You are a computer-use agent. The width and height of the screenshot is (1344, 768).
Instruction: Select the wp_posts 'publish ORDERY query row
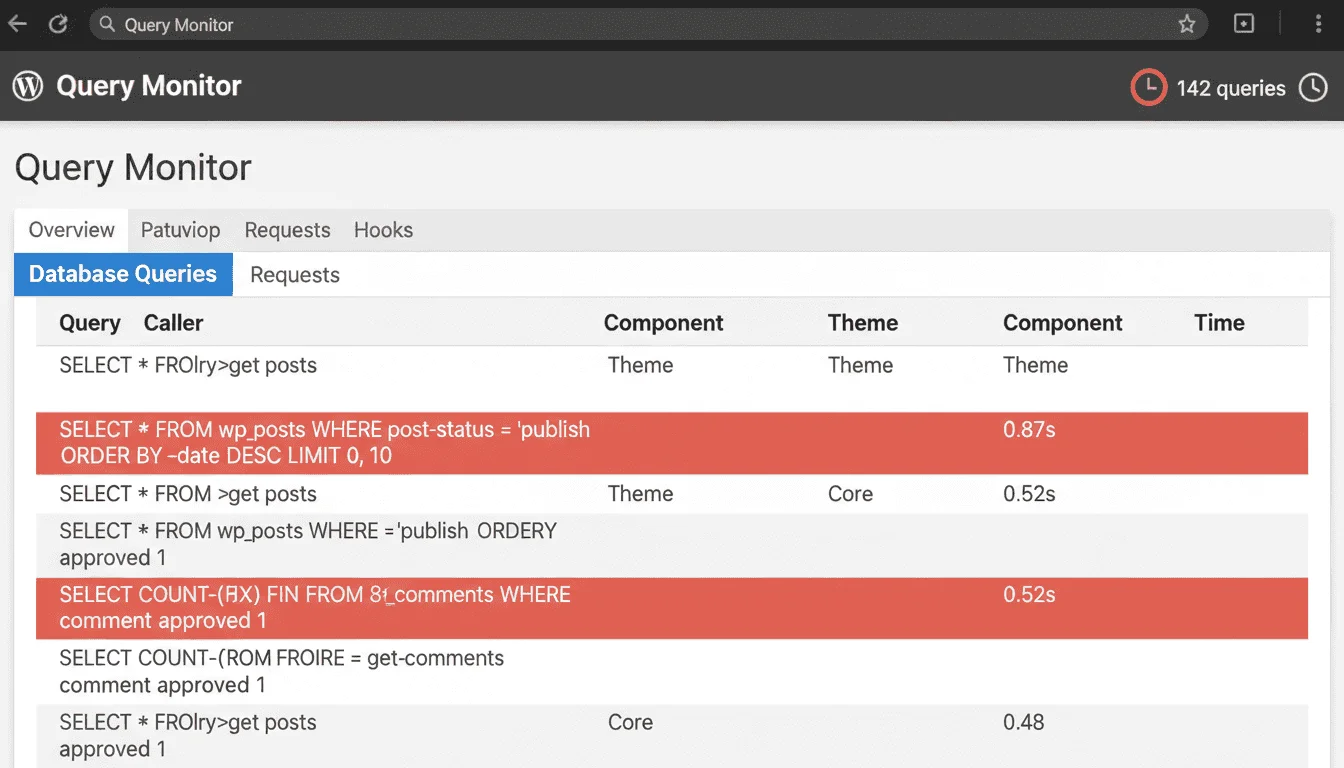tap(672, 545)
